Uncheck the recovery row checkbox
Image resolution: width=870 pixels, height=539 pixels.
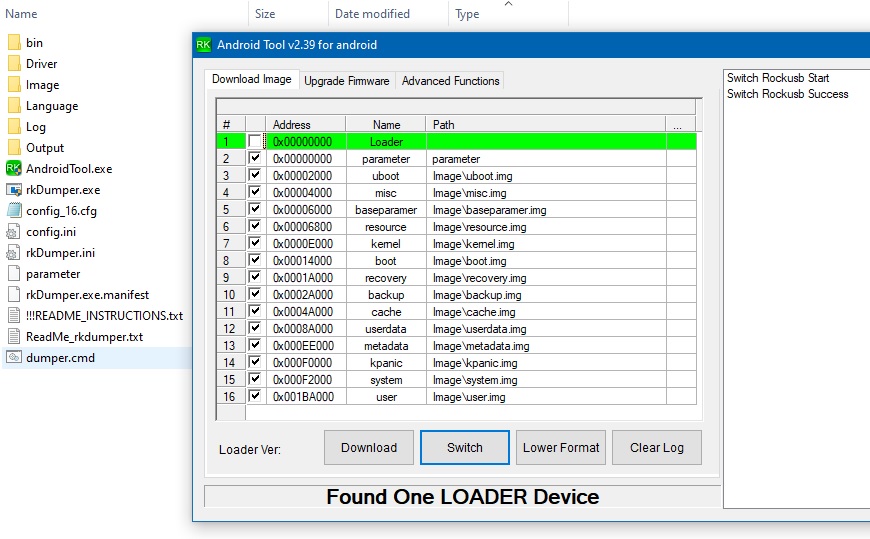pos(254,278)
